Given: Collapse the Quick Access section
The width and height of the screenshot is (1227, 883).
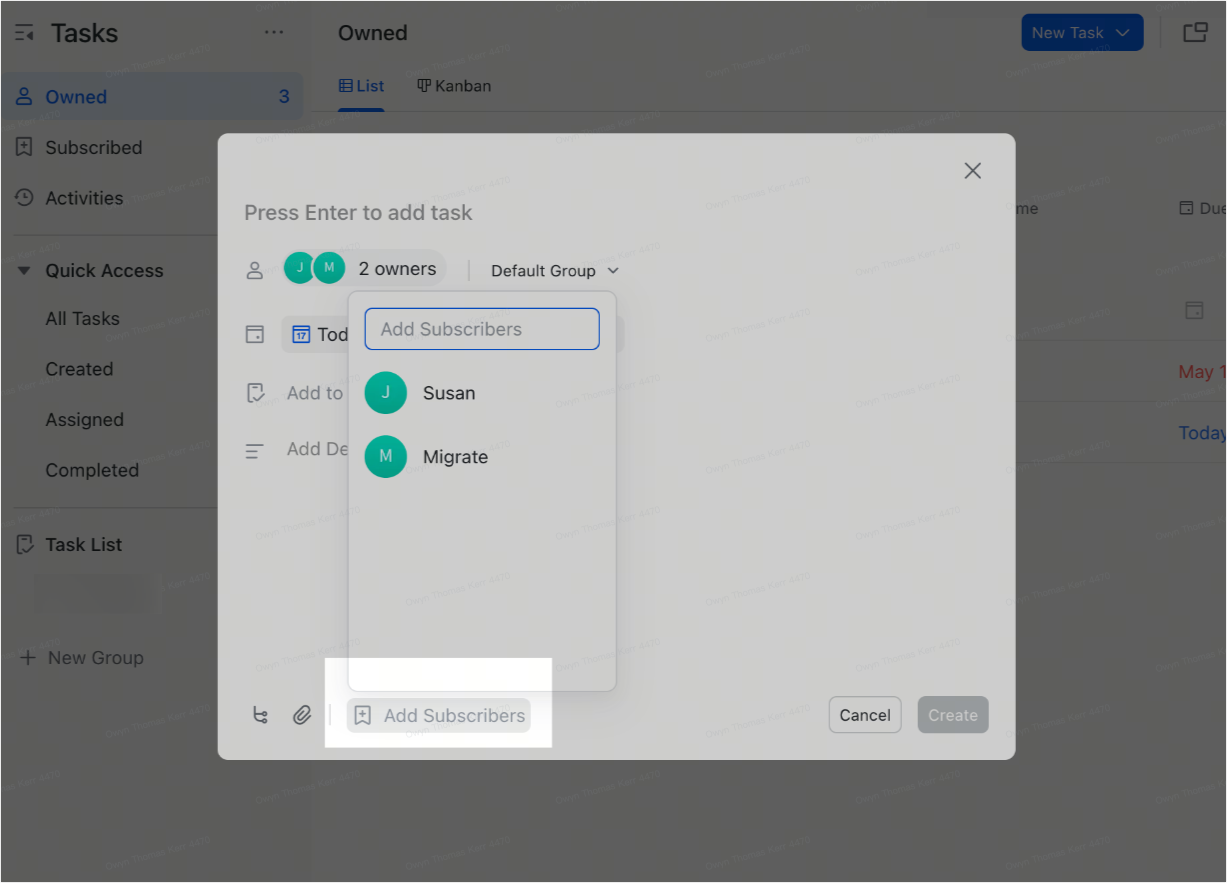Looking at the screenshot, I should [24, 270].
